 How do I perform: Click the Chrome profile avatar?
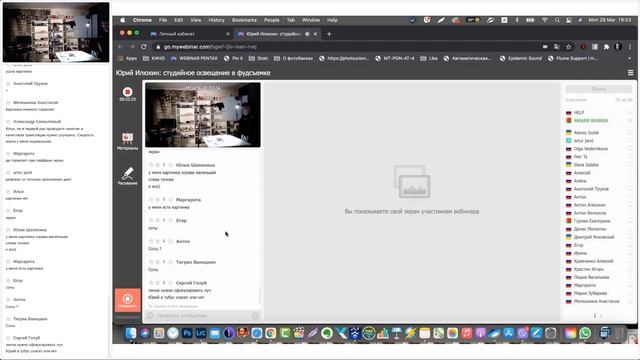pyautogui.click(x=618, y=47)
